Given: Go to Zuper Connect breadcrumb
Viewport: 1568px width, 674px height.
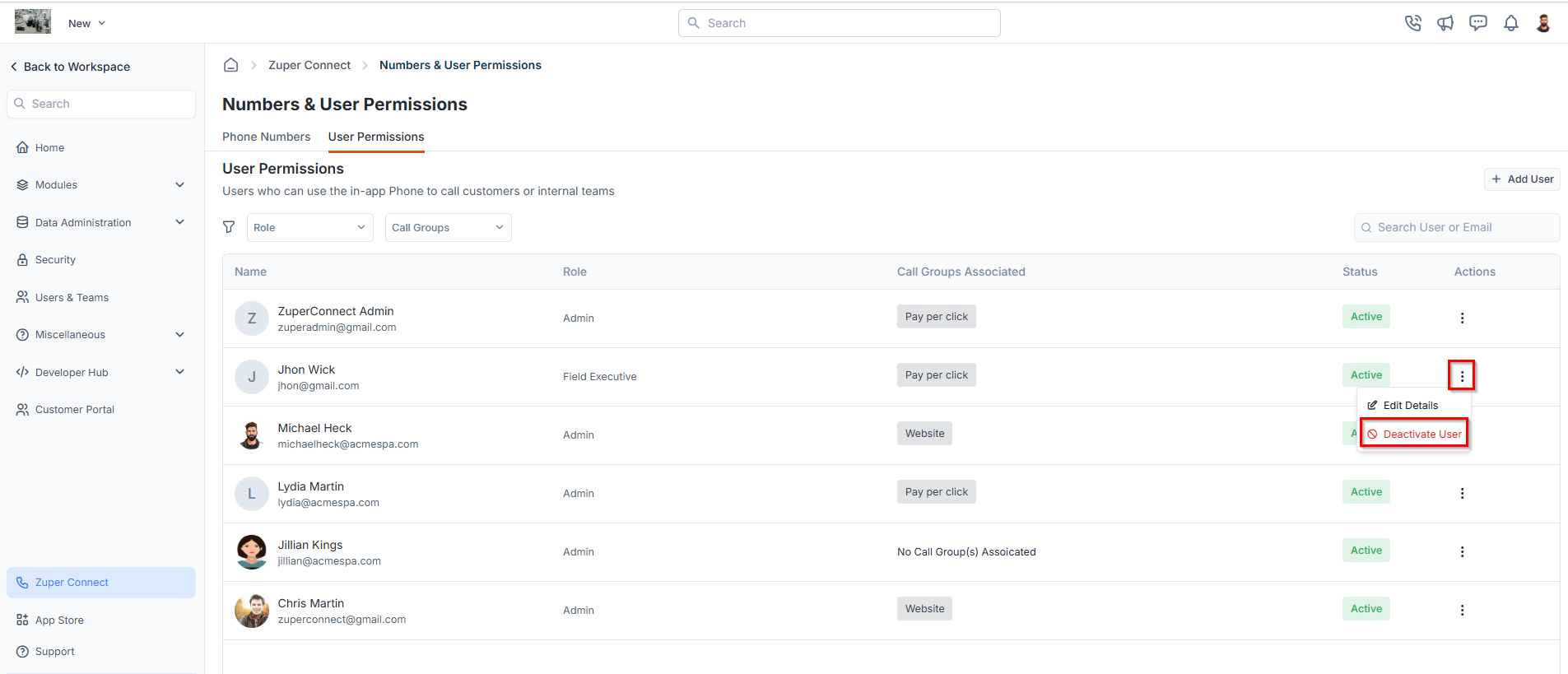Looking at the screenshot, I should (309, 65).
